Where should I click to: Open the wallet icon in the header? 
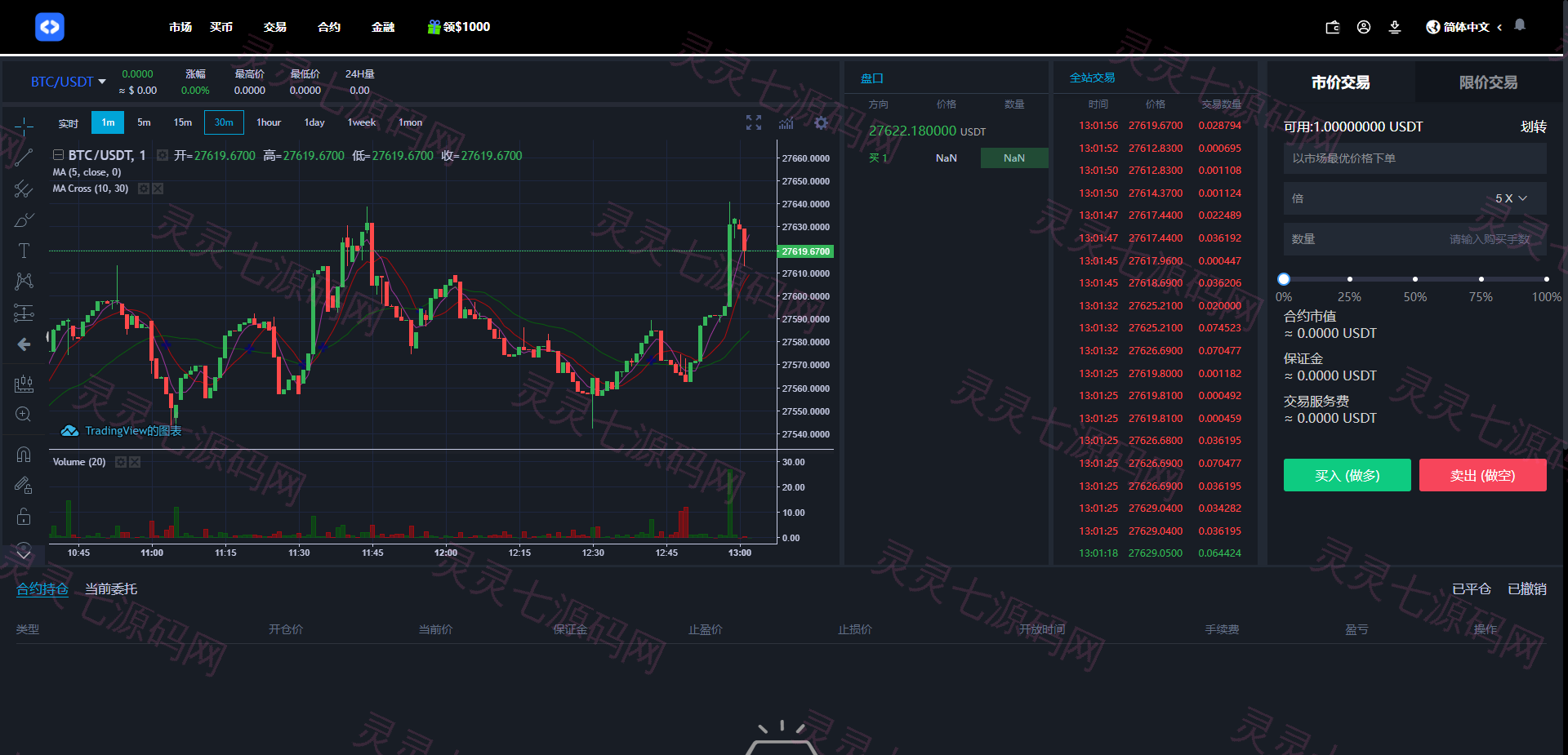1333,27
